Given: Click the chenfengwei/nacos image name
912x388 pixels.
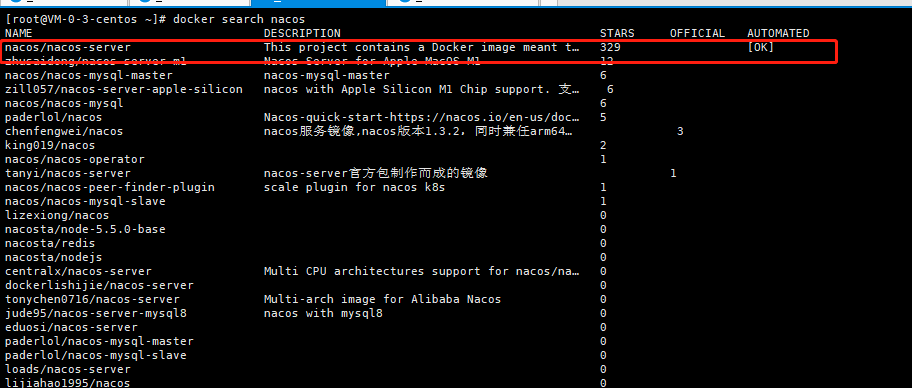Looking at the screenshot, I should (64, 131).
